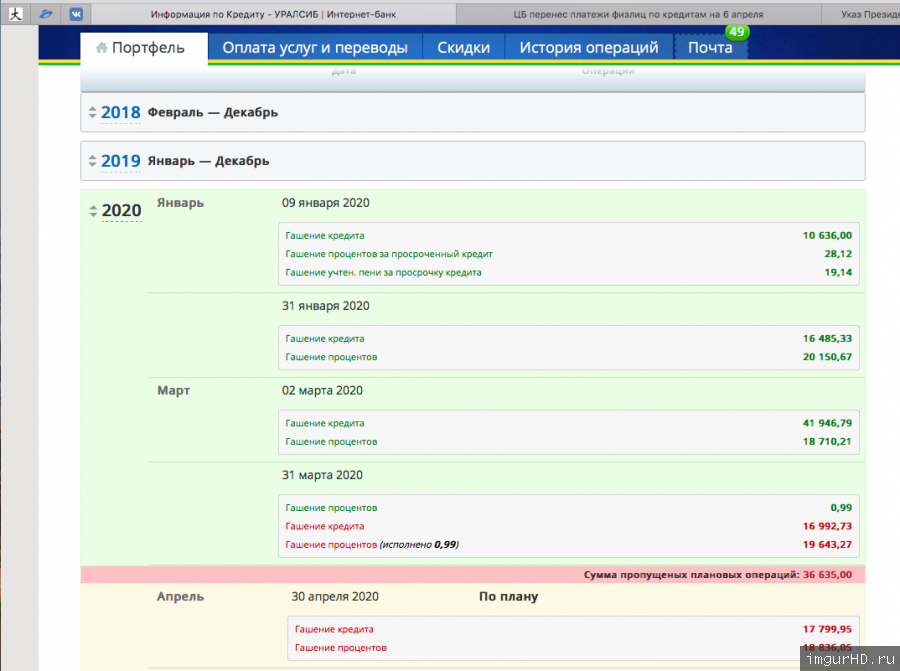
Task: Click Гашение процентов за просроченный кредит
Action: (389, 254)
